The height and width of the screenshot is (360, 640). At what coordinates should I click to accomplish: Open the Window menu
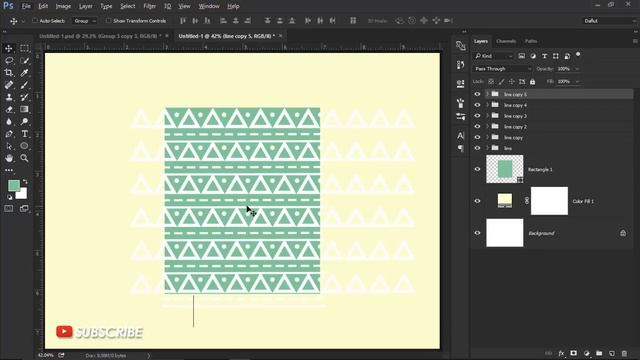[209, 6]
